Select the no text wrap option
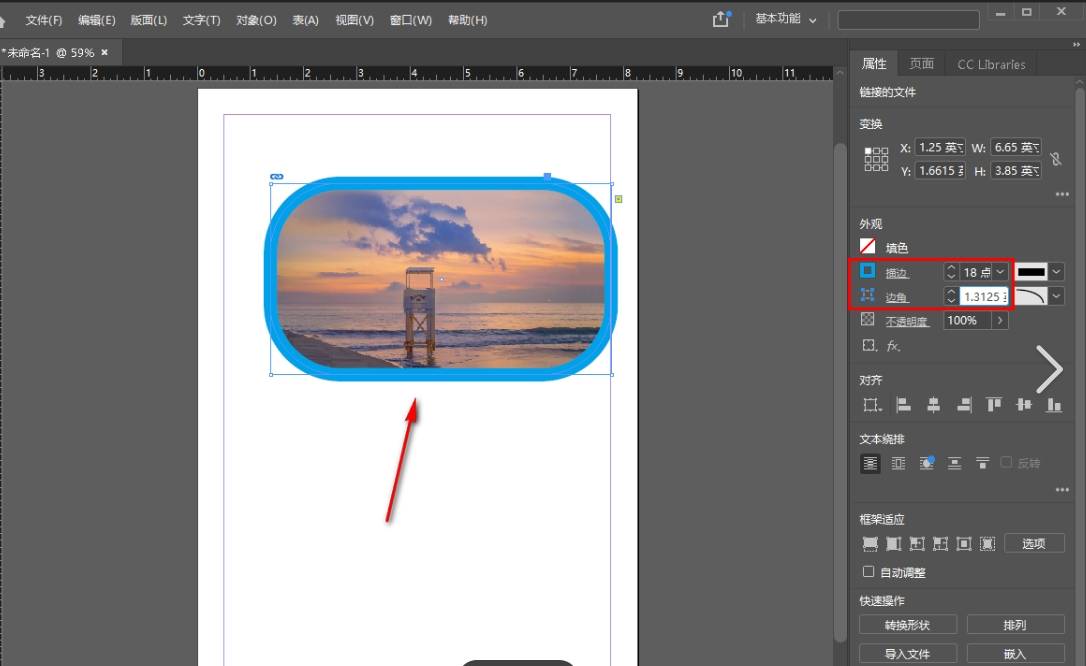This screenshot has height=666, width=1086. pyautogui.click(x=870, y=463)
